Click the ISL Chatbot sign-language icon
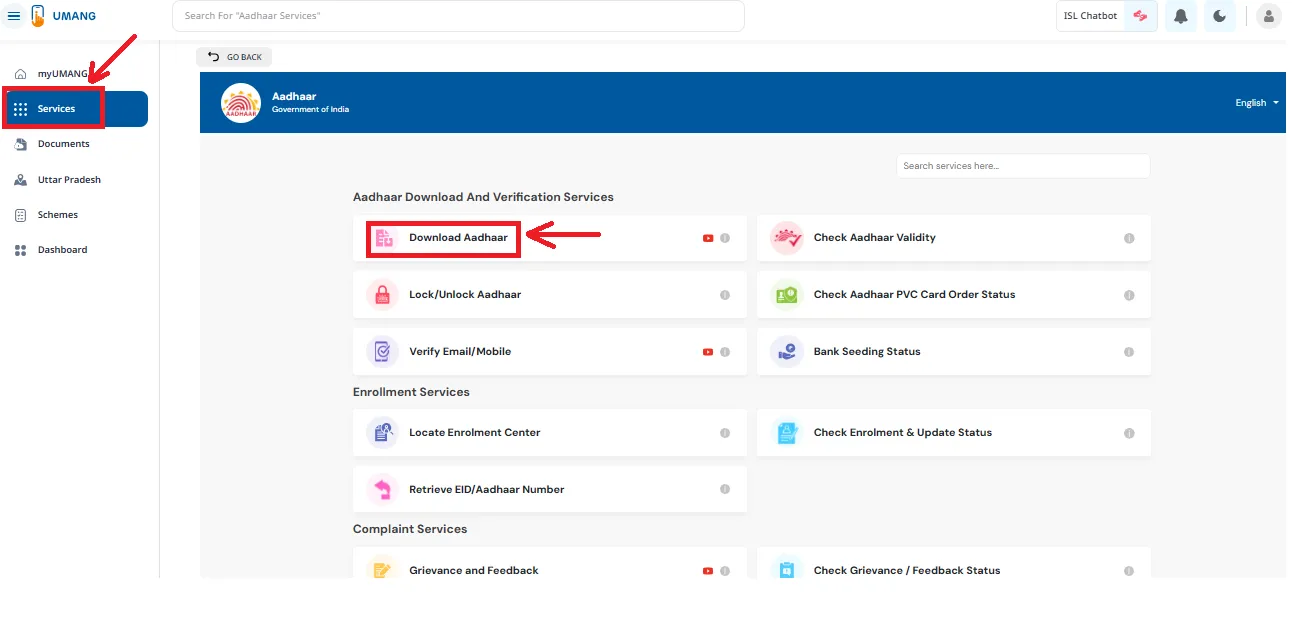The height and width of the screenshot is (619, 1292). [x=1140, y=16]
